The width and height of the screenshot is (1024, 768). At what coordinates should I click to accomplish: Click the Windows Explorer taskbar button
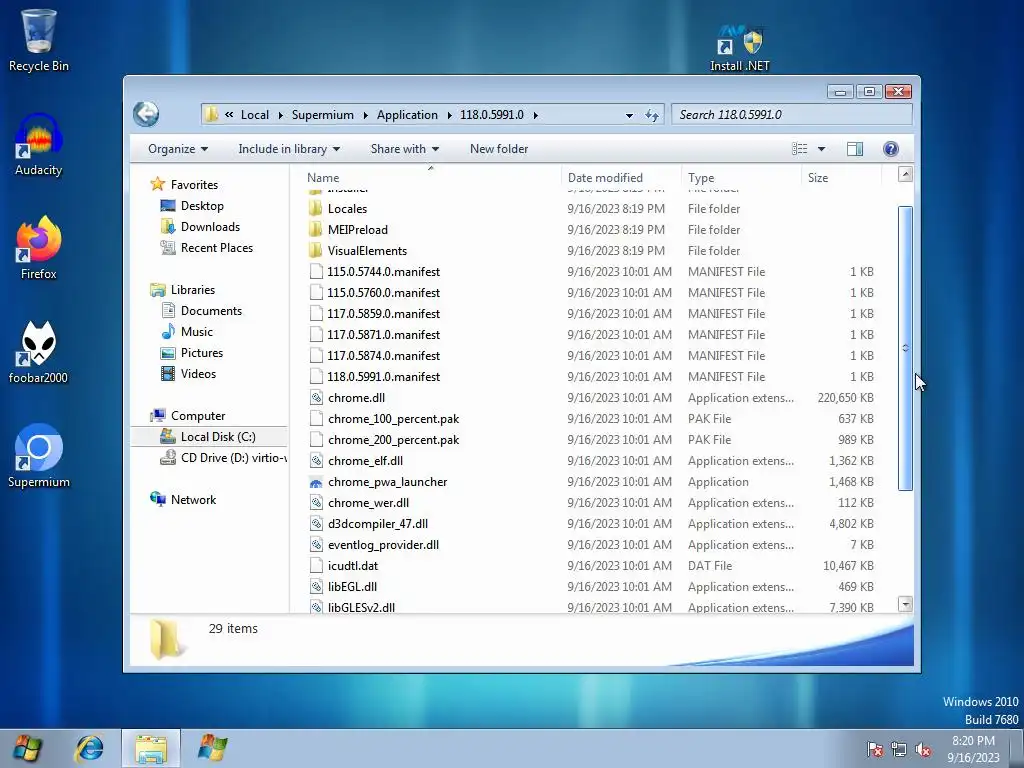point(151,748)
